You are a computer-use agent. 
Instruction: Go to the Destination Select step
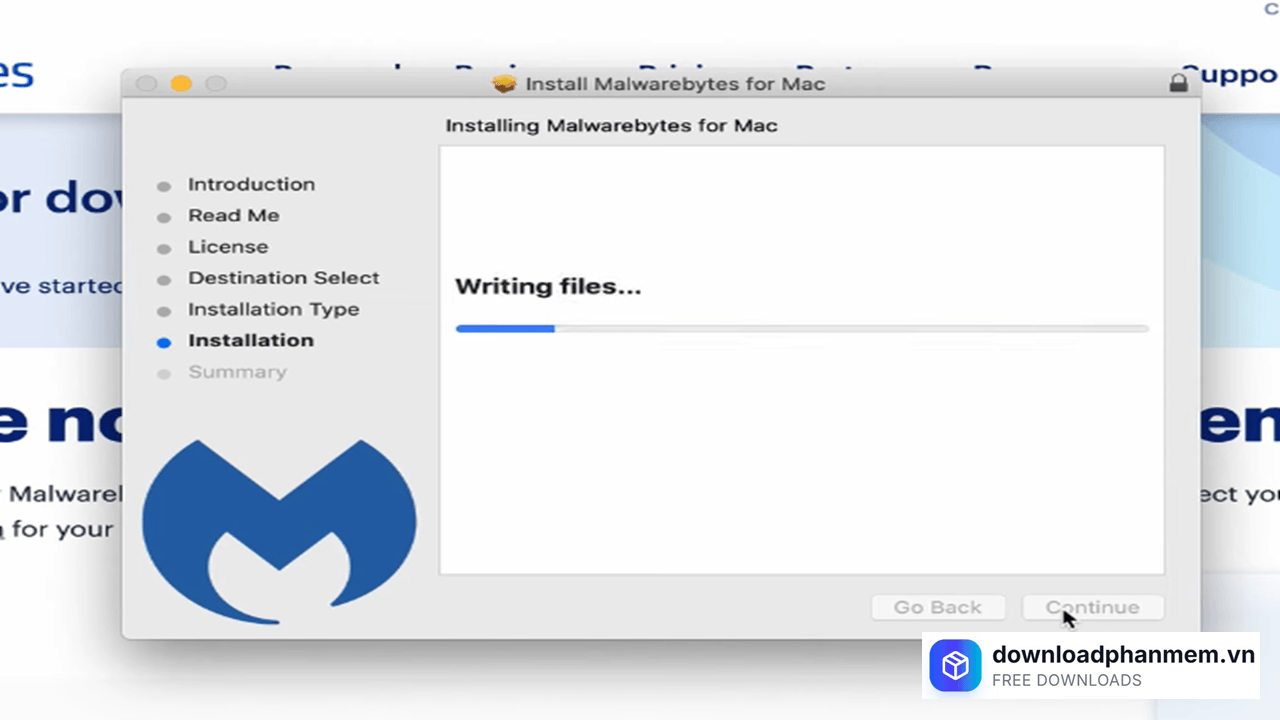tap(283, 278)
